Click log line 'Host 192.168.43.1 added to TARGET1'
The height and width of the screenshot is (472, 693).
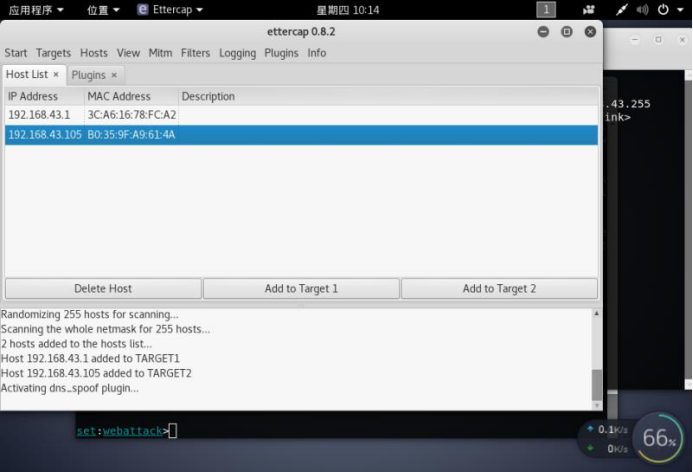90,359
